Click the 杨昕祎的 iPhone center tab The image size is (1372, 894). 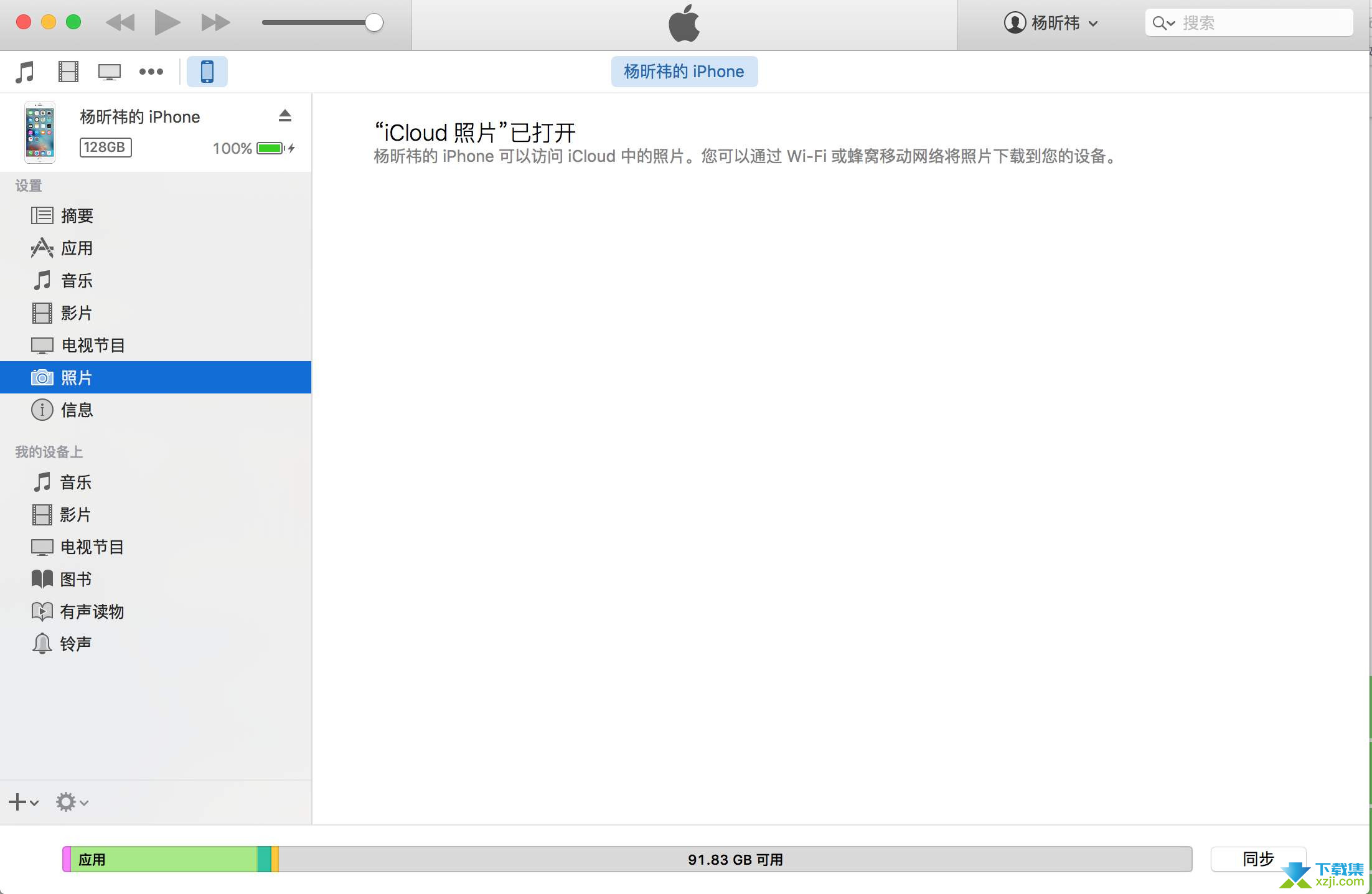684,72
